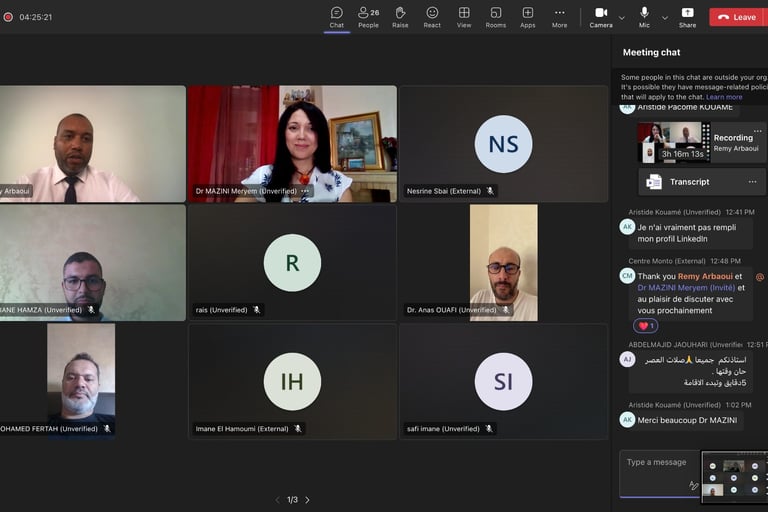Toggle the Mic mute
Viewport: 768px width, 512px height.
(644, 17)
